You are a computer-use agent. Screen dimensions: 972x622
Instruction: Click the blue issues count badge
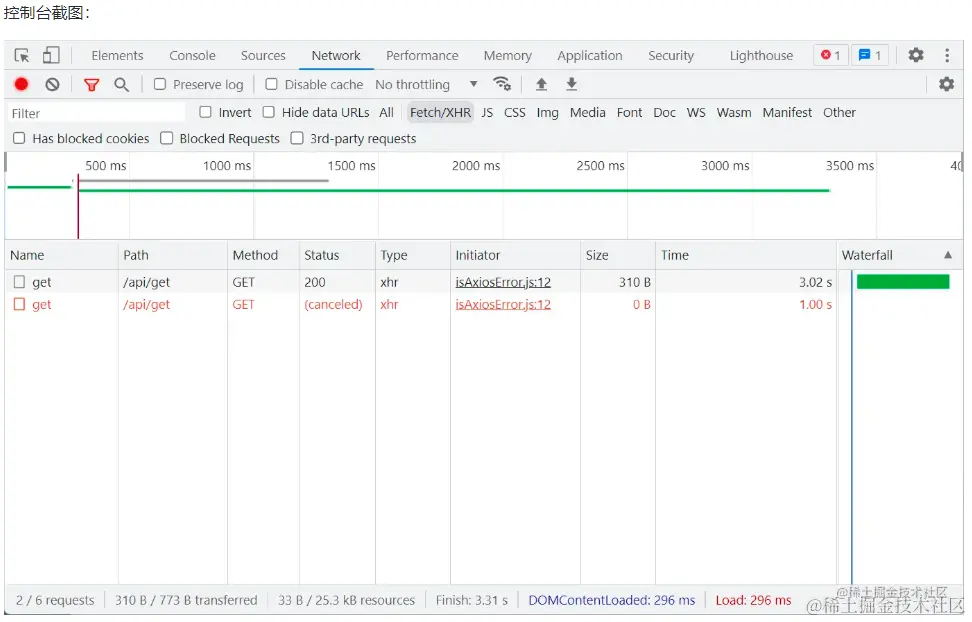[x=870, y=55]
